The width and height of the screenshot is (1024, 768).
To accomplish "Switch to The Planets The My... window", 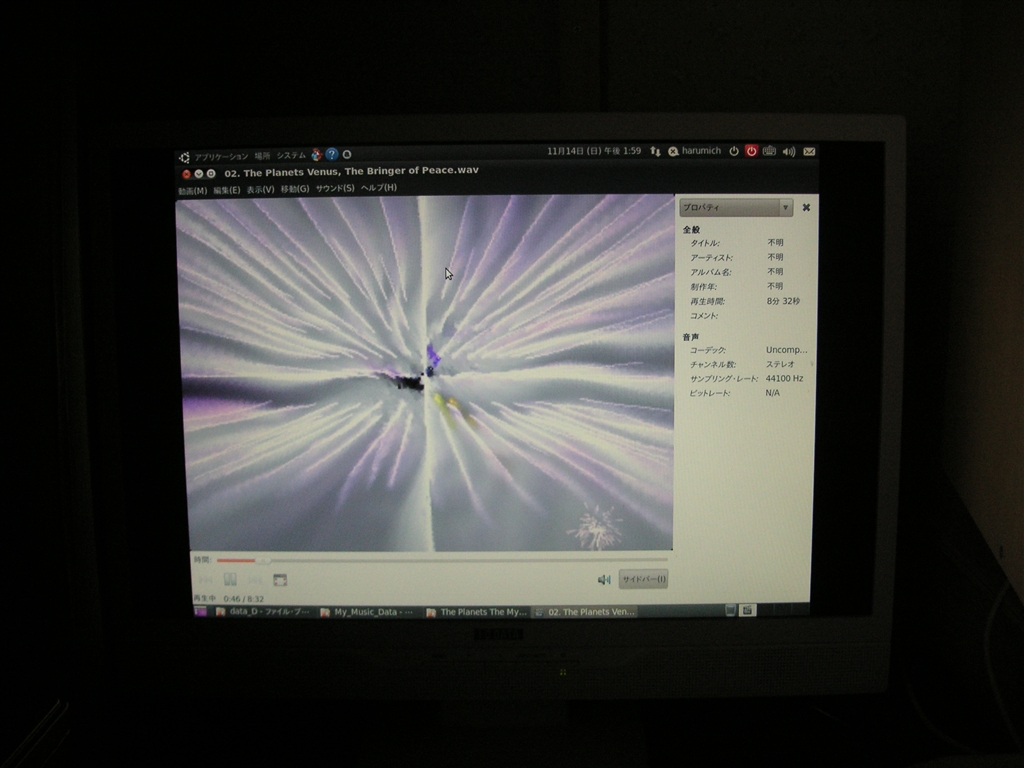I will (x=476, y=612).
